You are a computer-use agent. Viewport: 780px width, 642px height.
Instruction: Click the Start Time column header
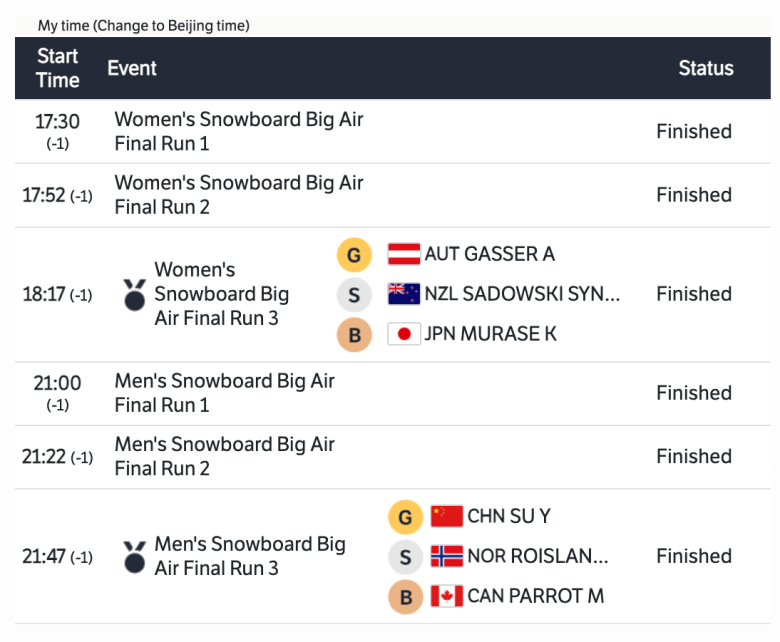click(x=58, y=68)
